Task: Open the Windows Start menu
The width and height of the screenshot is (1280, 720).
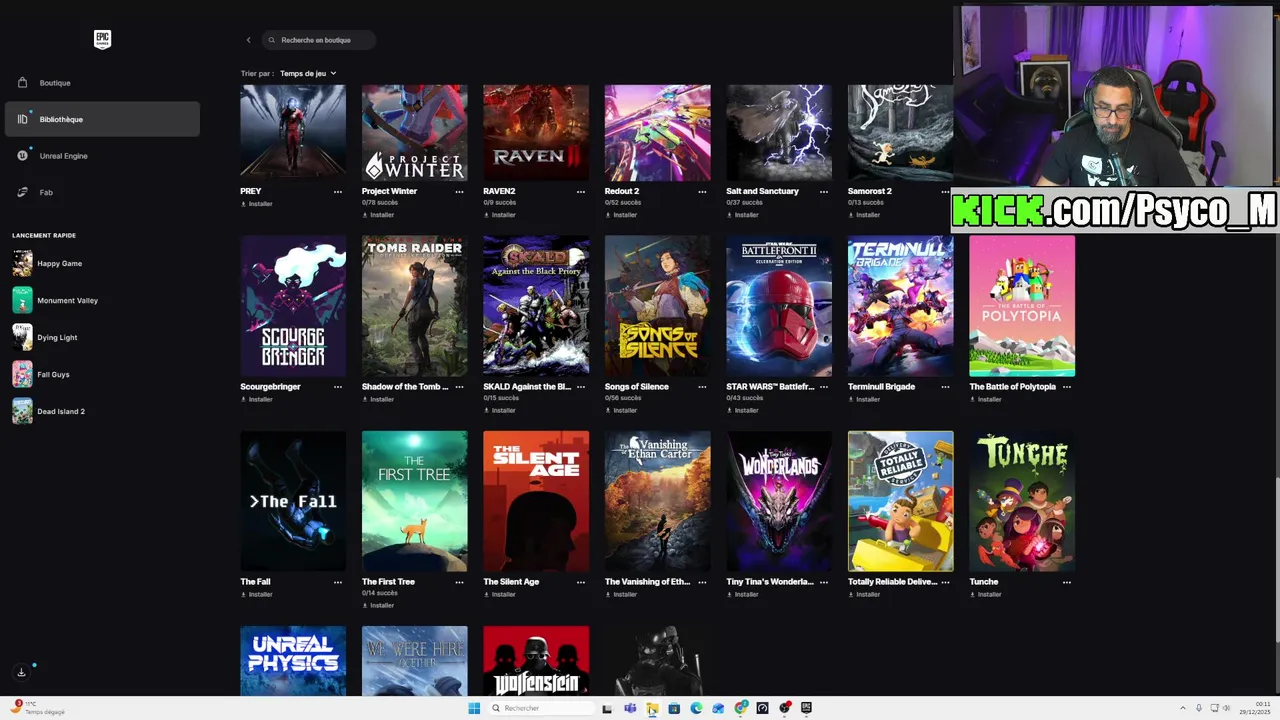Action: click(474, 708)
